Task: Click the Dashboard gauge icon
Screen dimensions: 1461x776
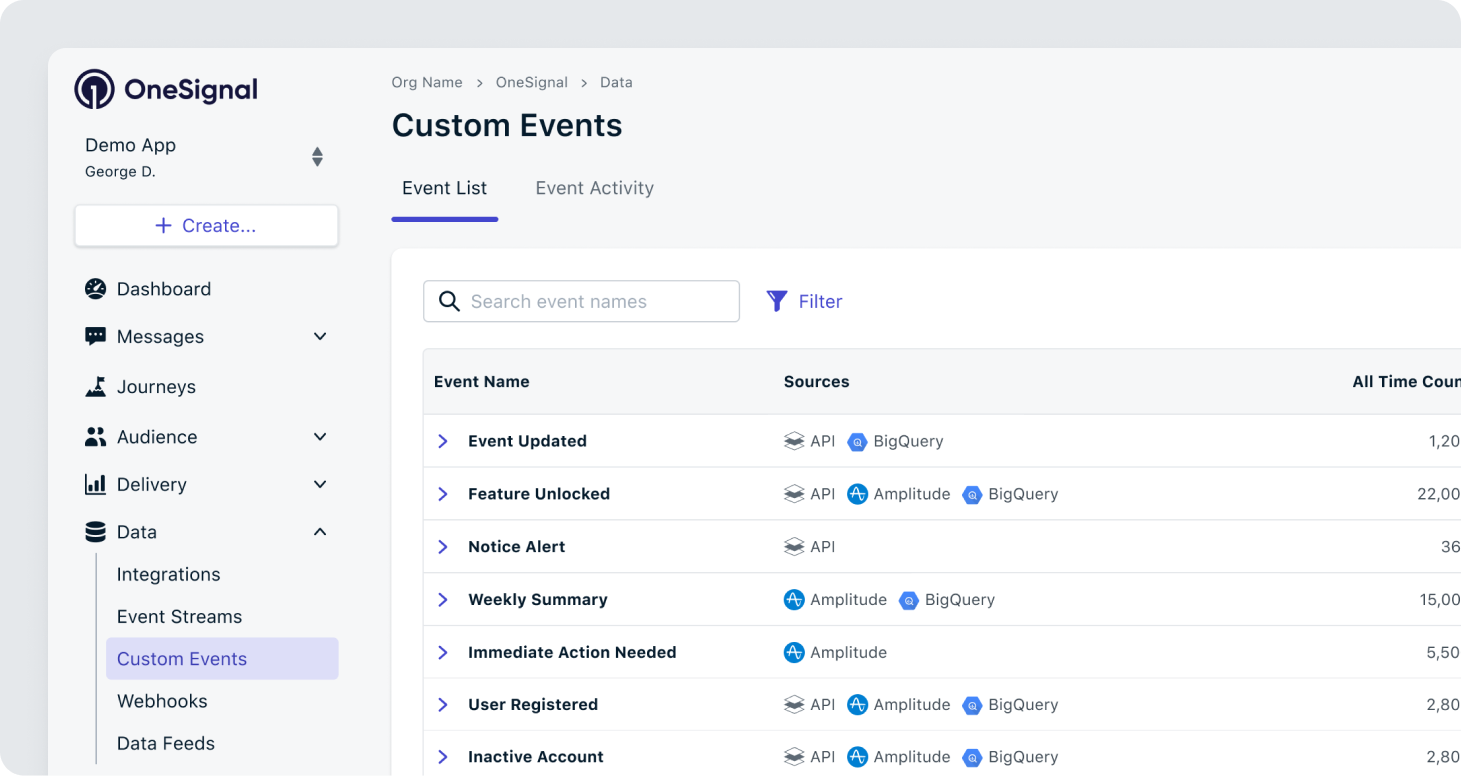Action: click(x=95, y=289)
